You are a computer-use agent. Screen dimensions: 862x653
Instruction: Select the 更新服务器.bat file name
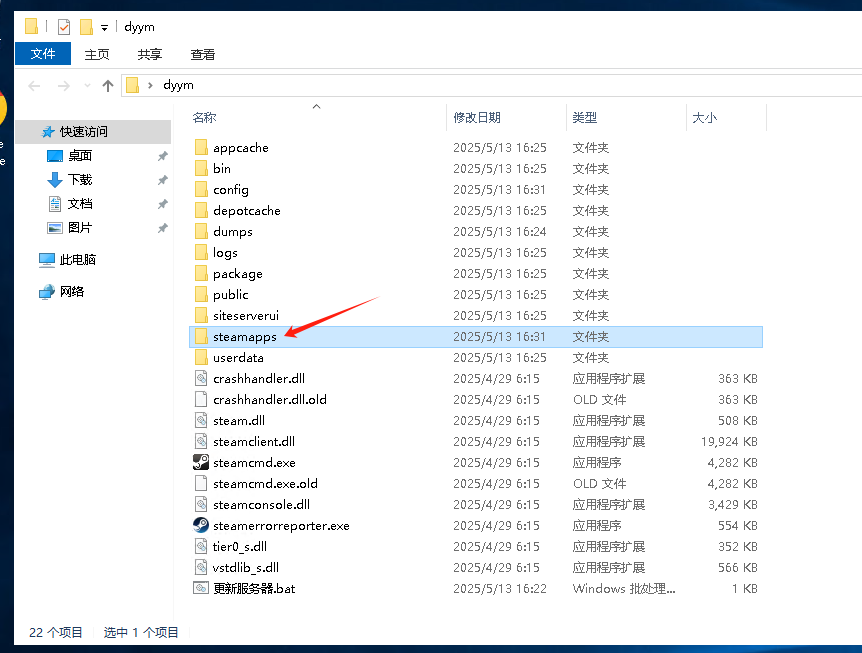click(x=254, y=588)
